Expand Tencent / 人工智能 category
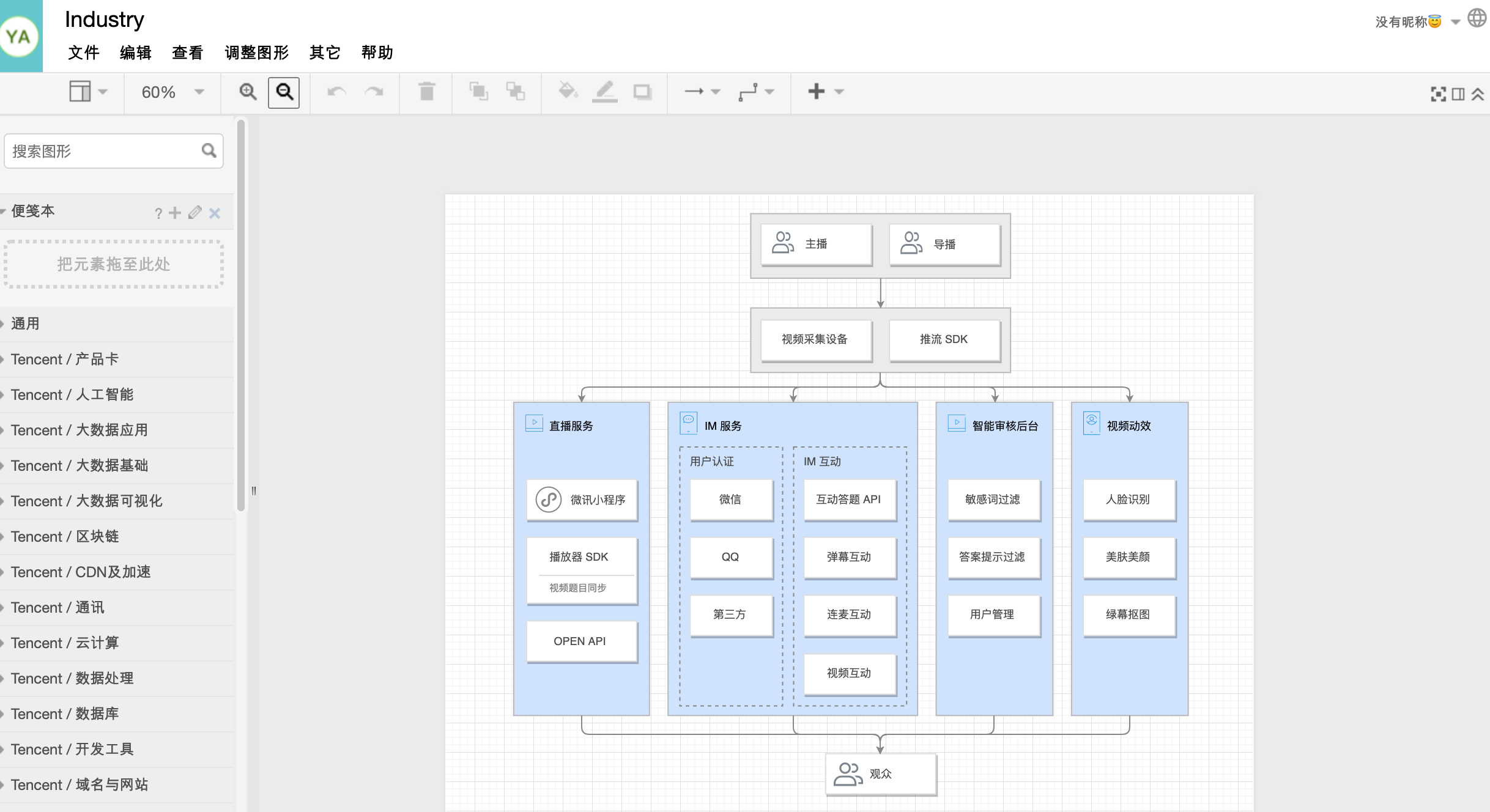Screen dimensions: 1490x812 (116, 394)
